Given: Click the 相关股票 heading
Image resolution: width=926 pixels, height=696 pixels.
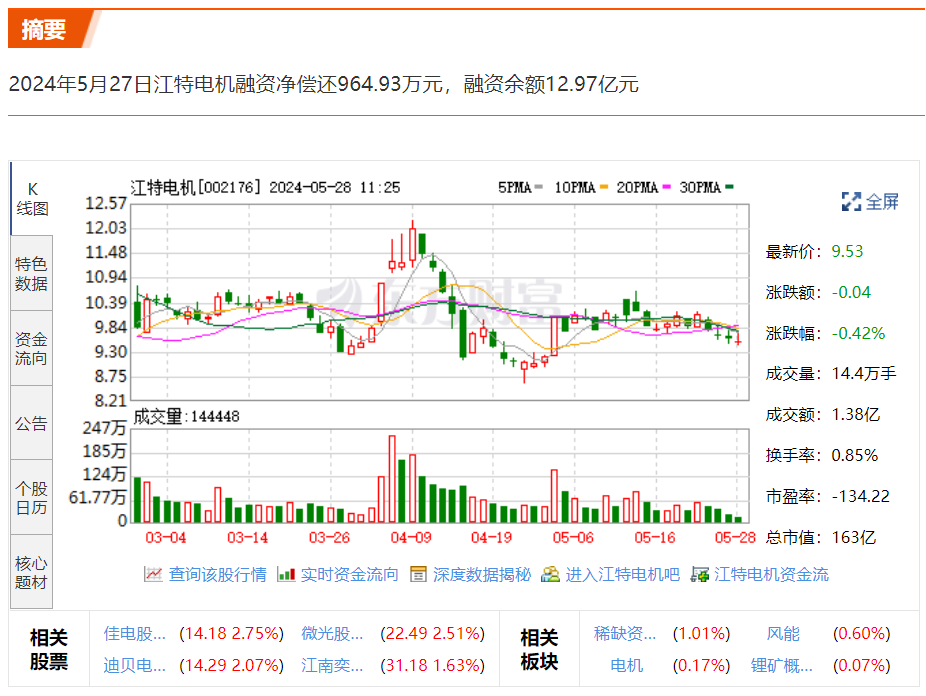Looking at the screenshot, I should (49, 649).
